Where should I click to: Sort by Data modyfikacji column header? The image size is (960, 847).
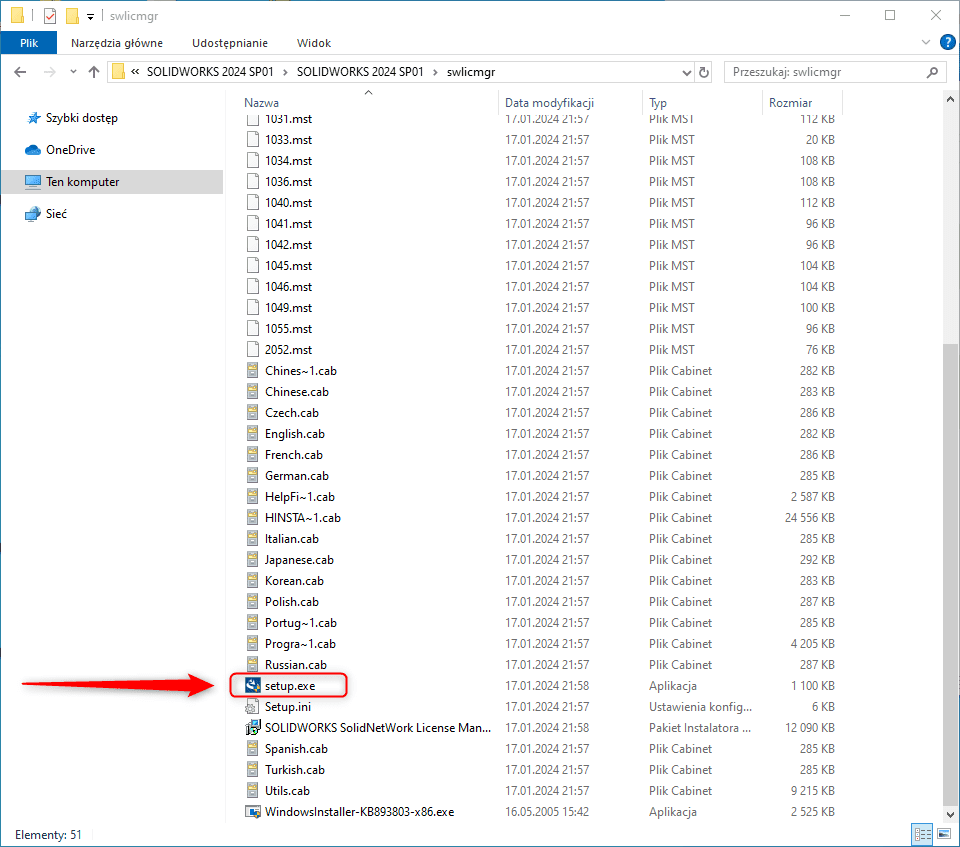(550, 103)
